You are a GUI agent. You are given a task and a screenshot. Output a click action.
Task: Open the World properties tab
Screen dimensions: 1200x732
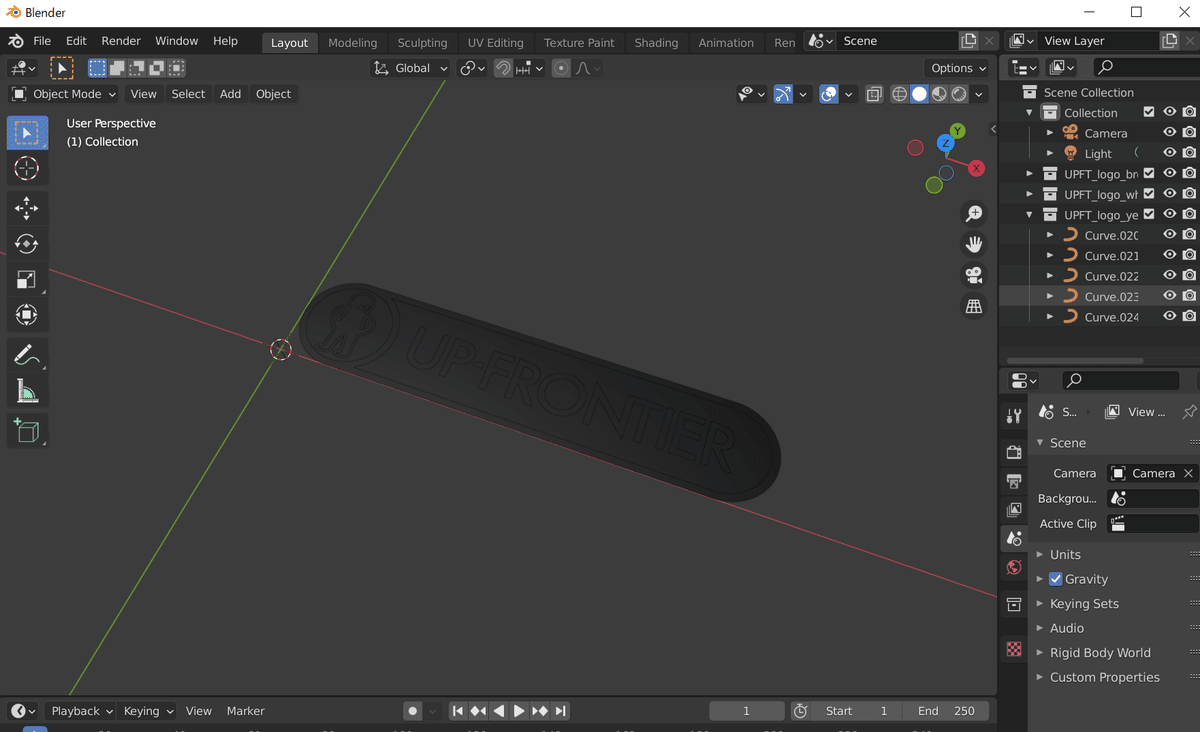pos(1014,567)
